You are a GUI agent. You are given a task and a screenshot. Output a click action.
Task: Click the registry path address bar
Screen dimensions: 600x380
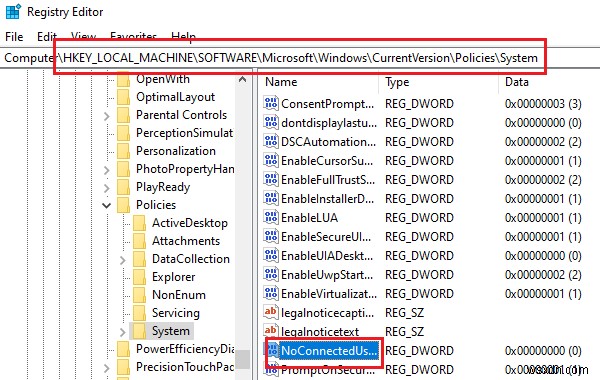coord(300,58)
